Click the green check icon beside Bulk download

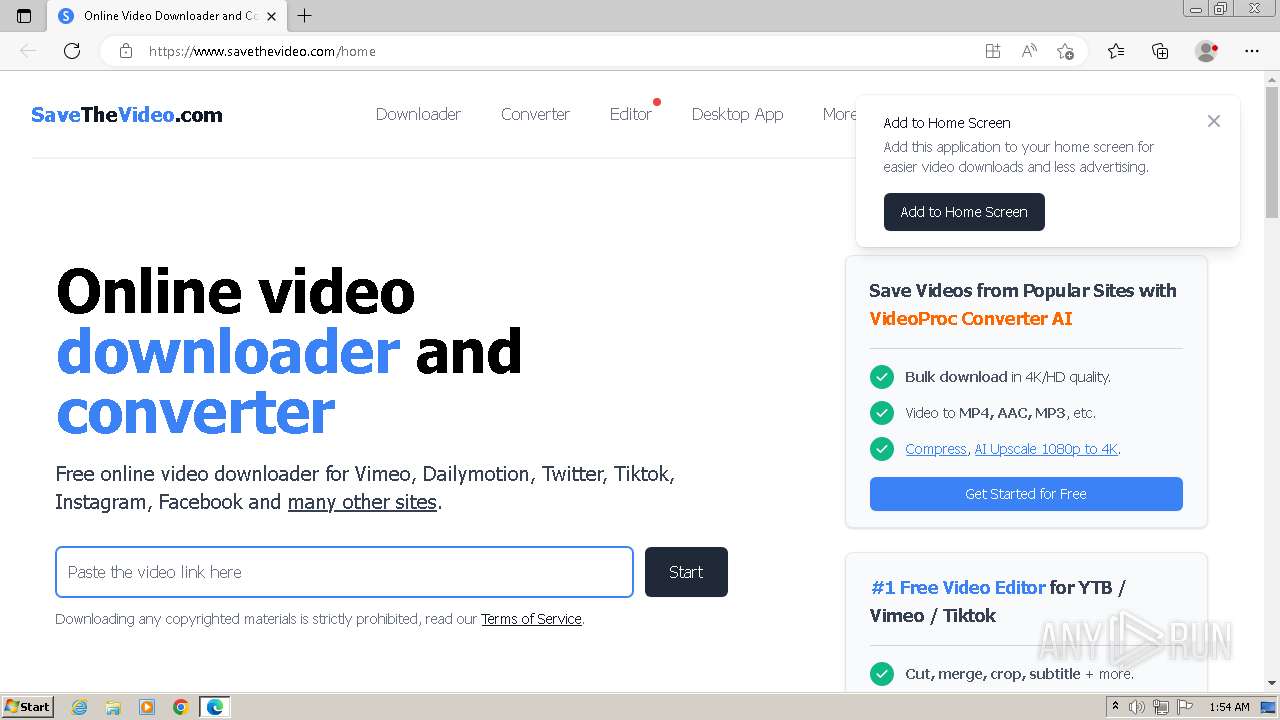(x=882, y=377)
